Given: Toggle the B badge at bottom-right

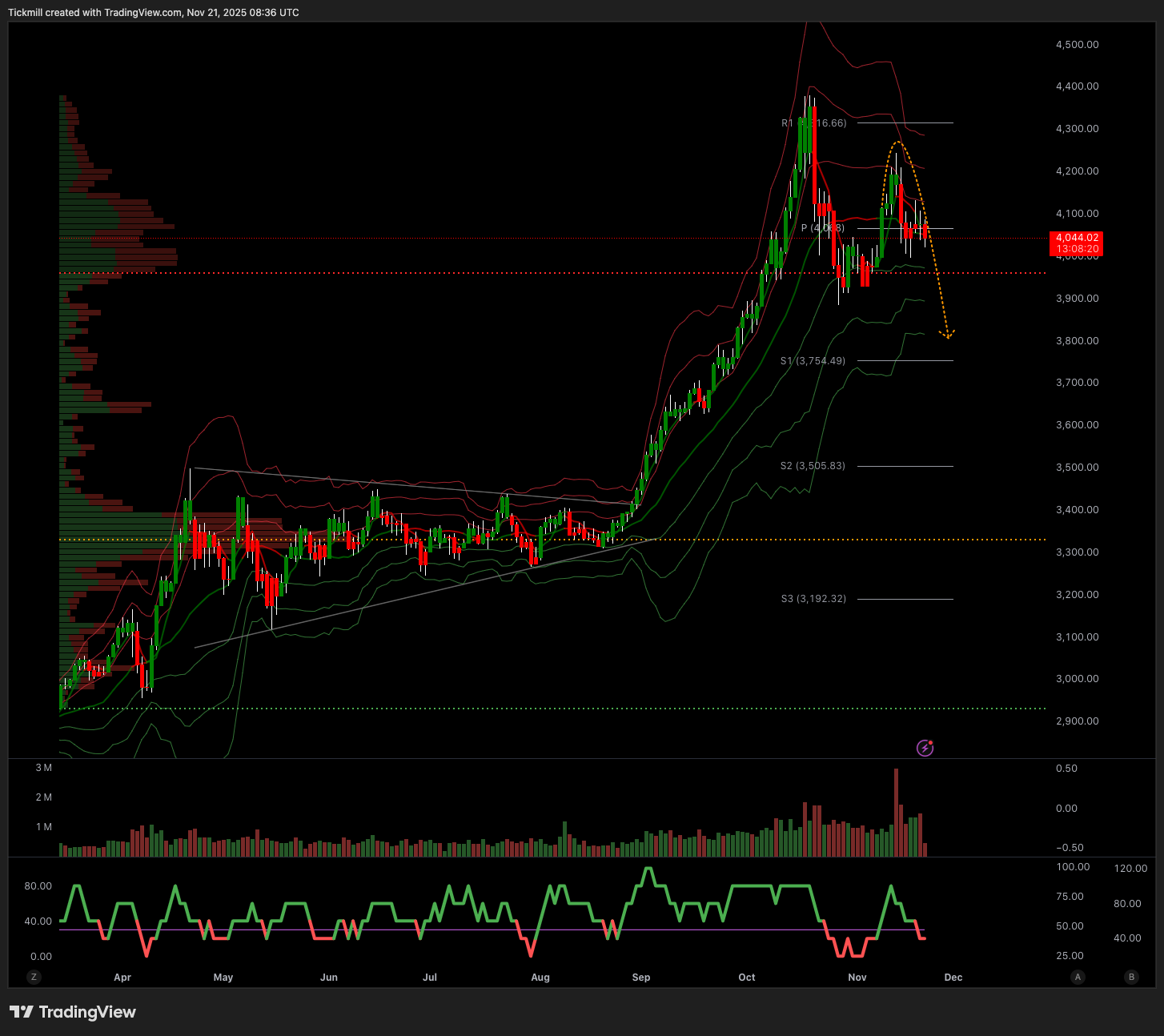Looking at the screenshot, I should (1131, 977).
